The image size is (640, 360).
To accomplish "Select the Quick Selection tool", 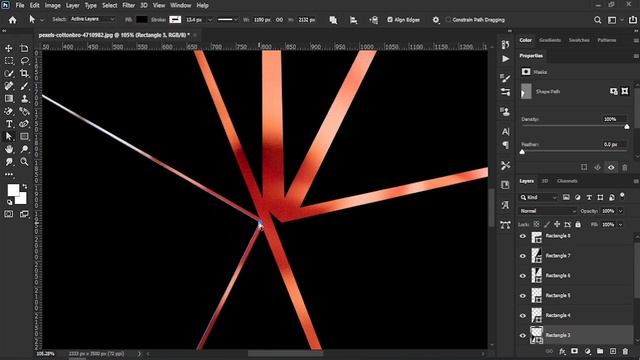I will pyautogui.click(x=9, y=73).
